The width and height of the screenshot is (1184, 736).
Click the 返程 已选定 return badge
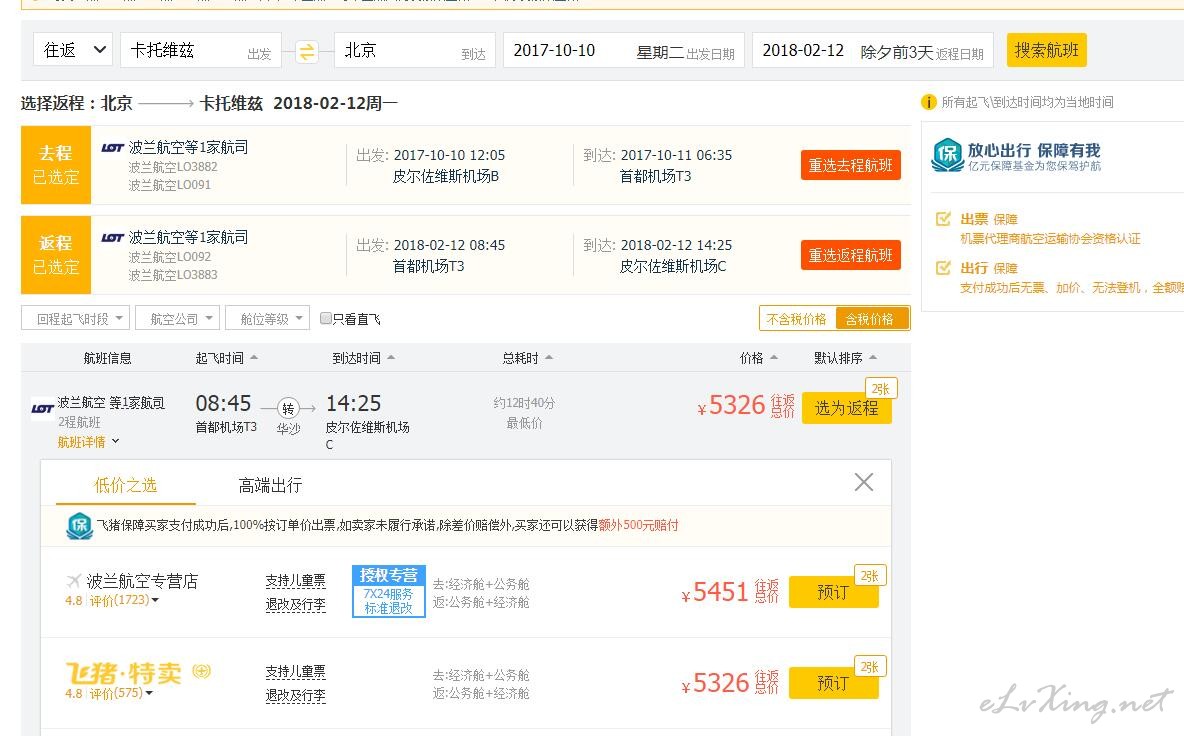(x=56, y=255)
